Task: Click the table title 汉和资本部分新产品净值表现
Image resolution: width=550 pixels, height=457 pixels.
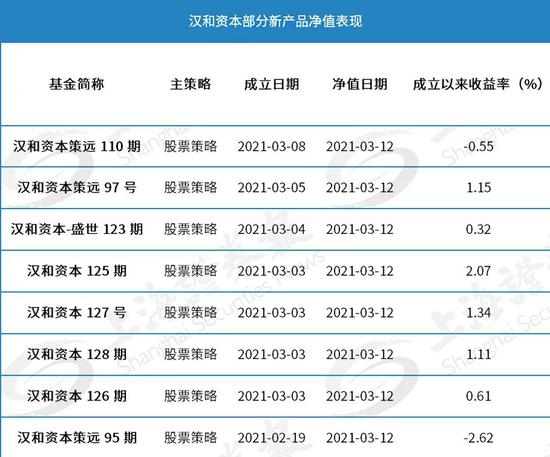Action: pos(275,21)
